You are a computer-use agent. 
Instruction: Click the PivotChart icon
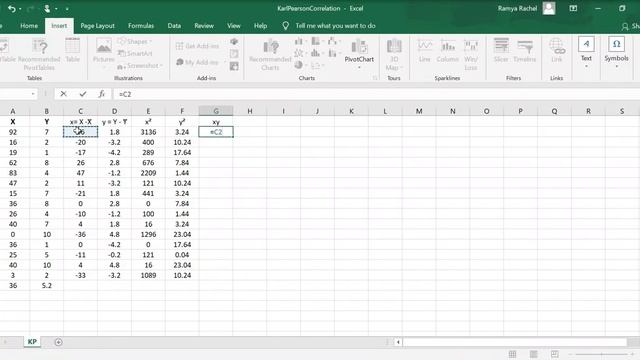point(359,46)
